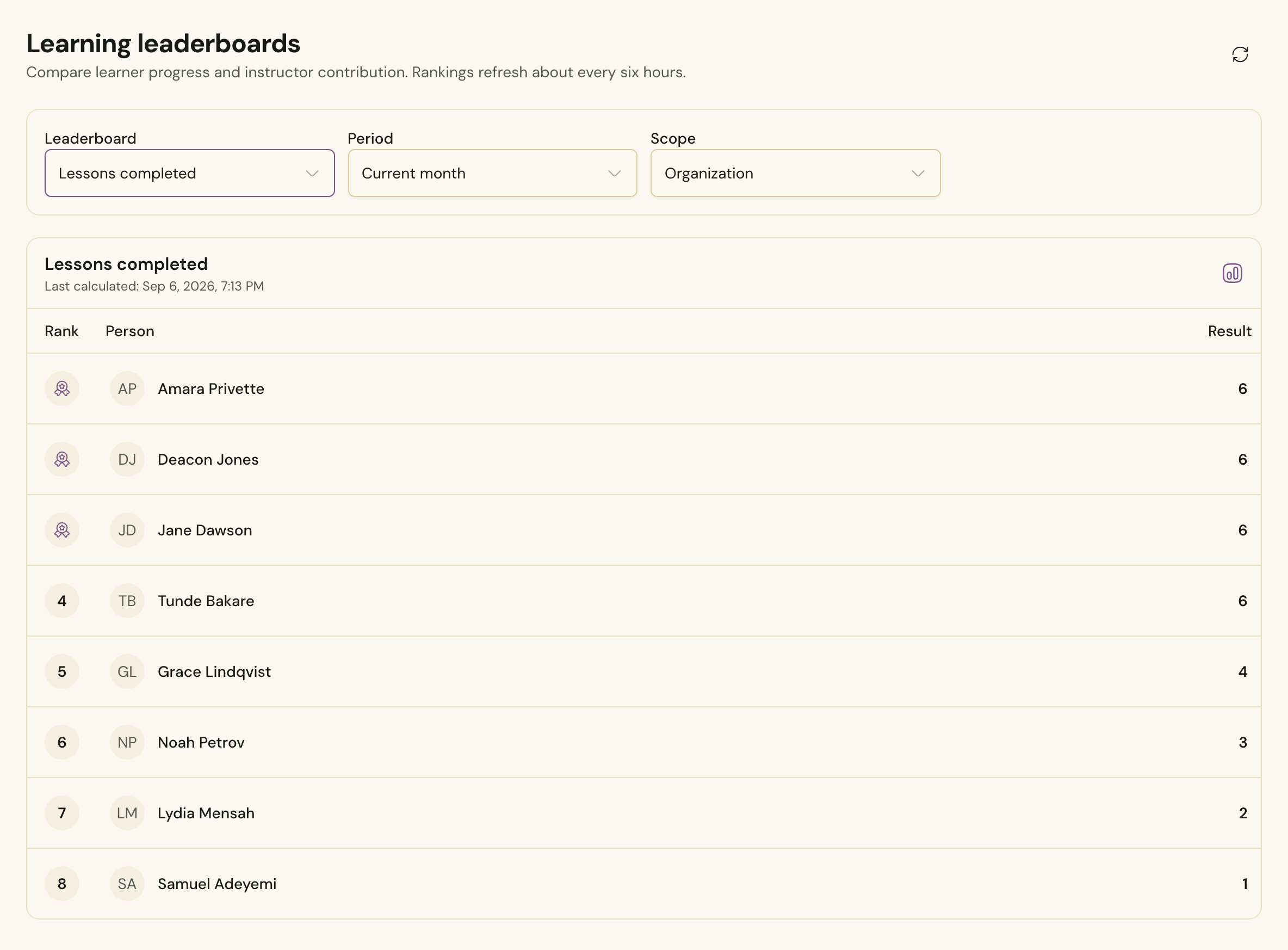
Task: Click Deacon Jones' medal rank icon
Action: [x=62, y=459]
